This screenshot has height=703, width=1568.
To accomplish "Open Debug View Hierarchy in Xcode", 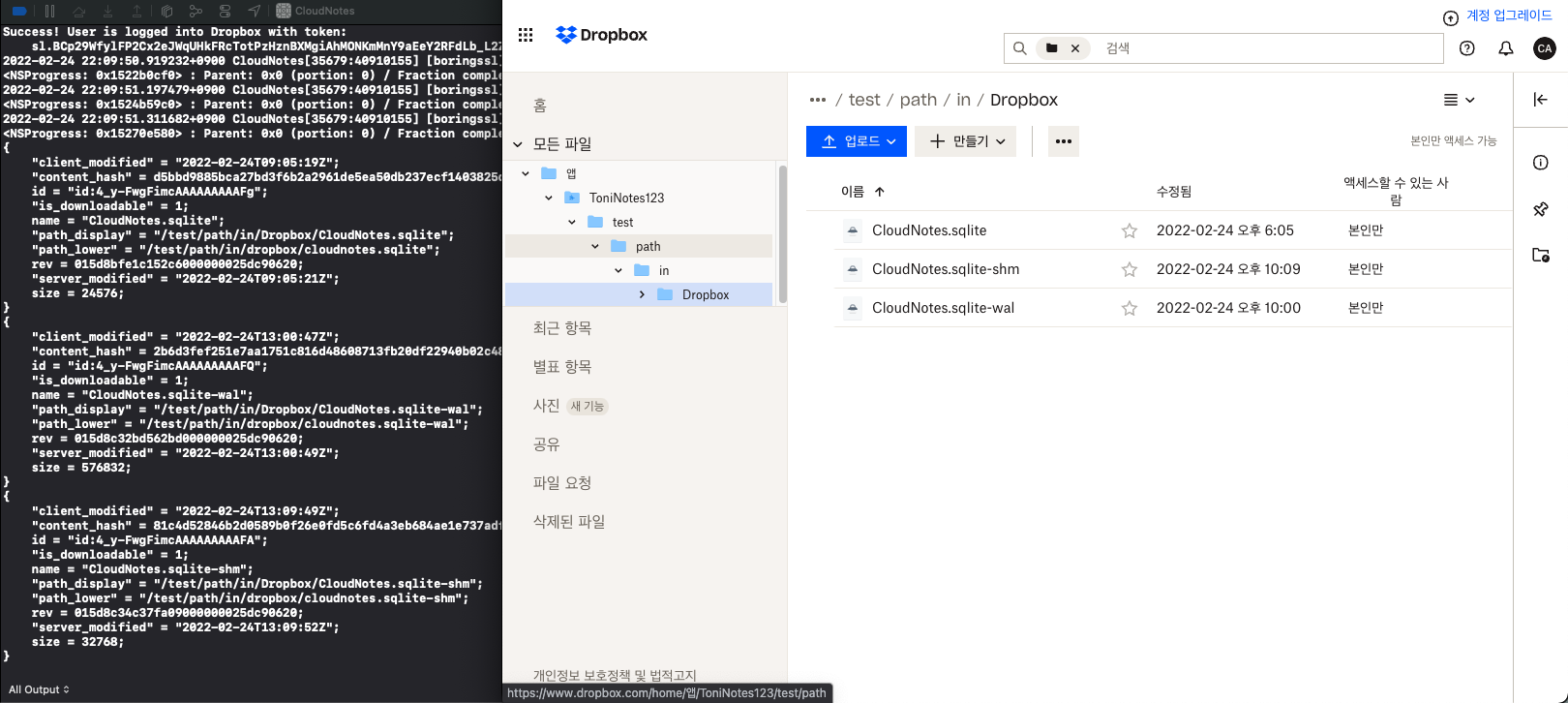I will point(166,11).
